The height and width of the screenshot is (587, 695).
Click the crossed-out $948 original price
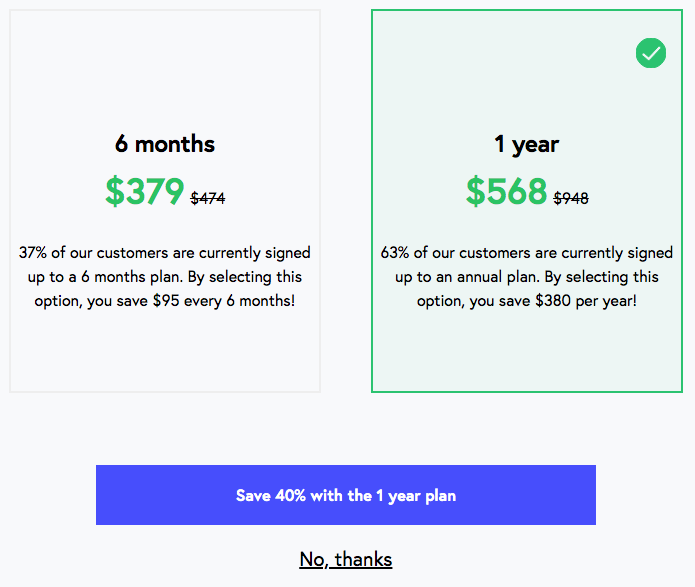[x=571, y=198]
